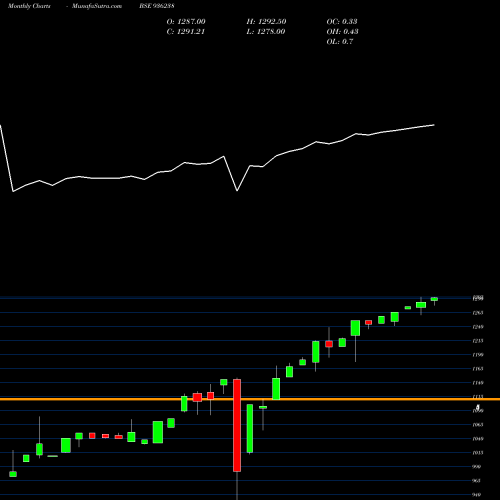
Task: Click the 1033 price axis label
Action: point(478,453)
